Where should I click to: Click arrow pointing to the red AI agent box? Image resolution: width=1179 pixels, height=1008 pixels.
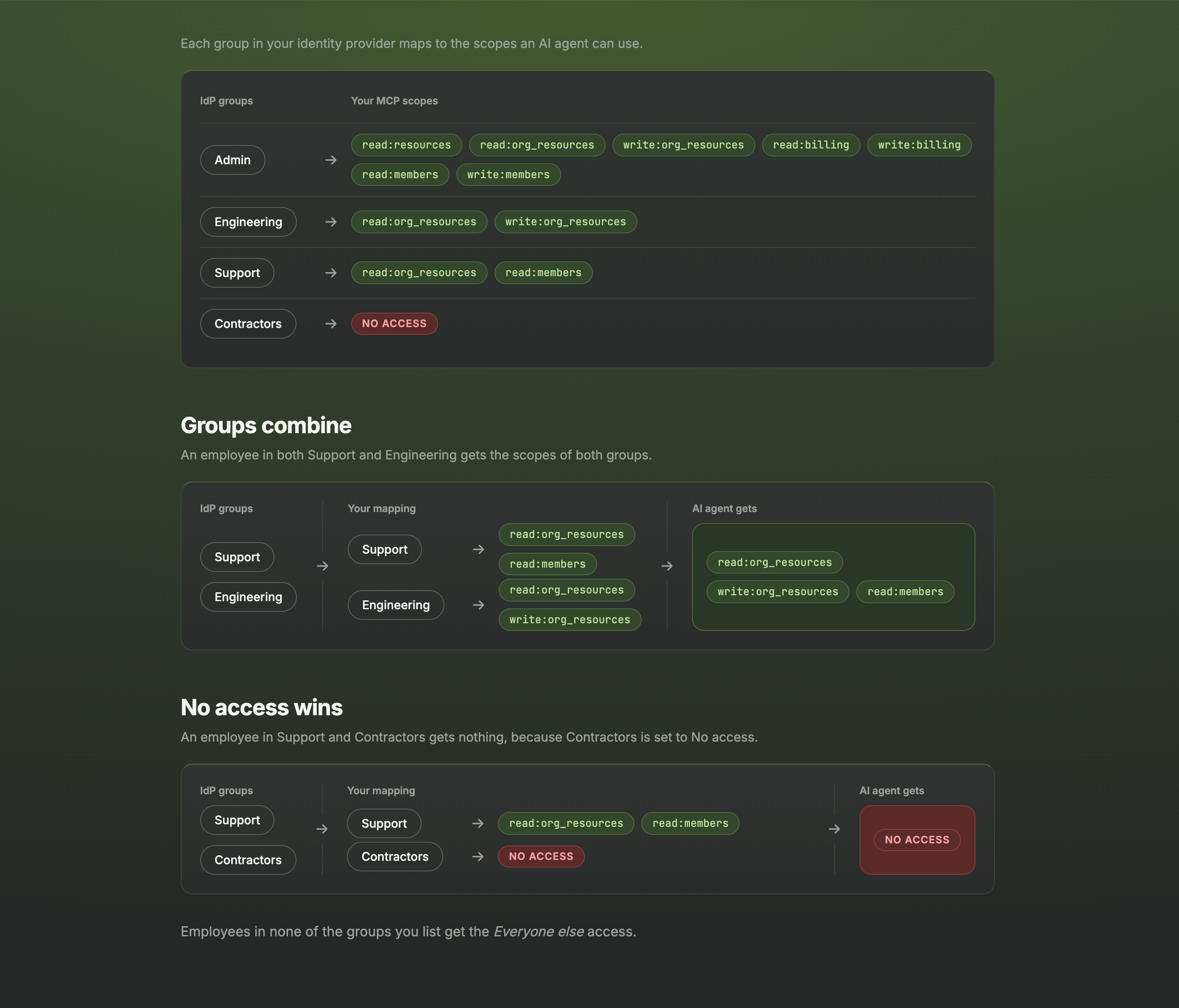[834, 829]
